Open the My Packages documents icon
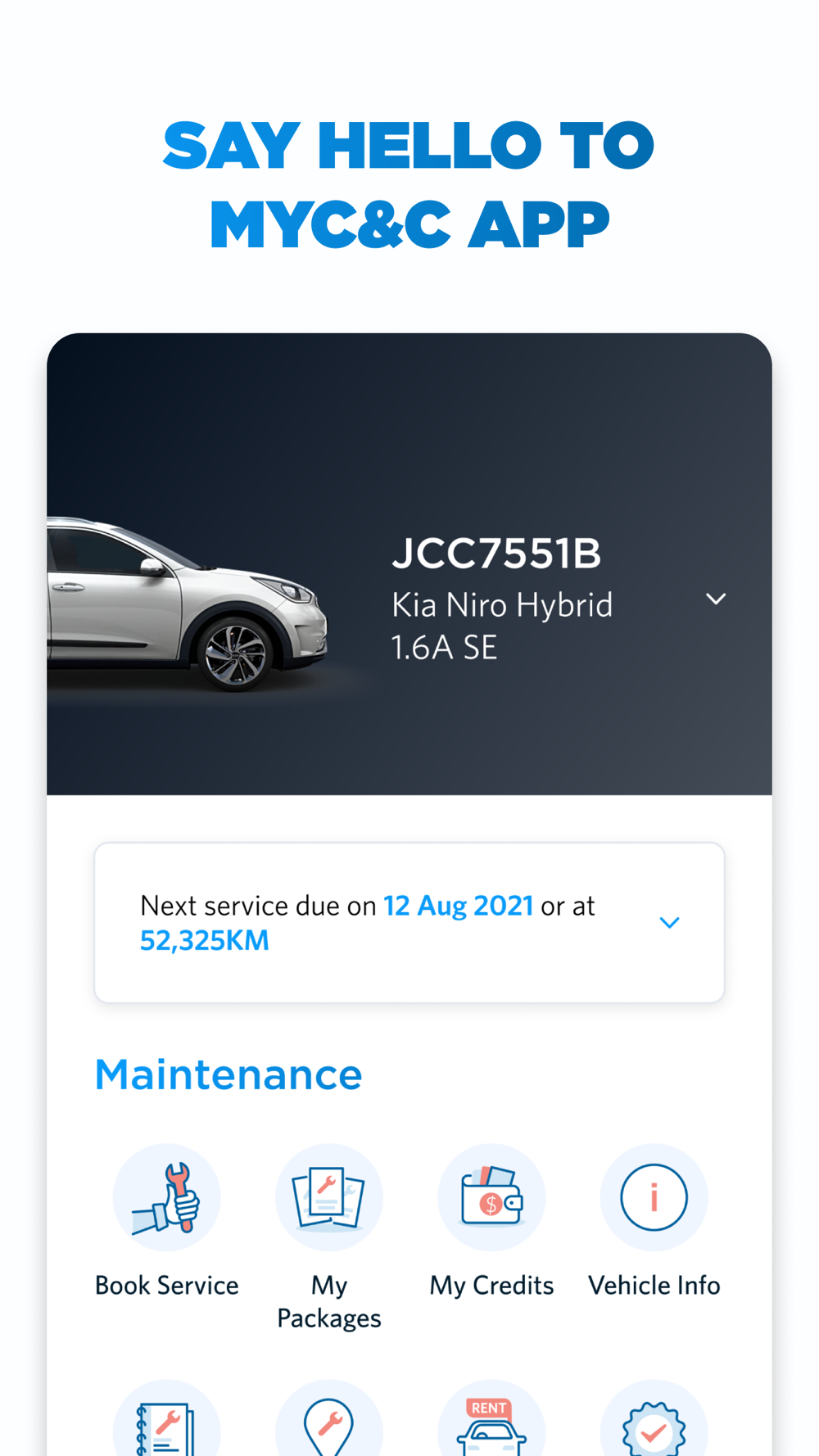 click(x=329, y=1197)
